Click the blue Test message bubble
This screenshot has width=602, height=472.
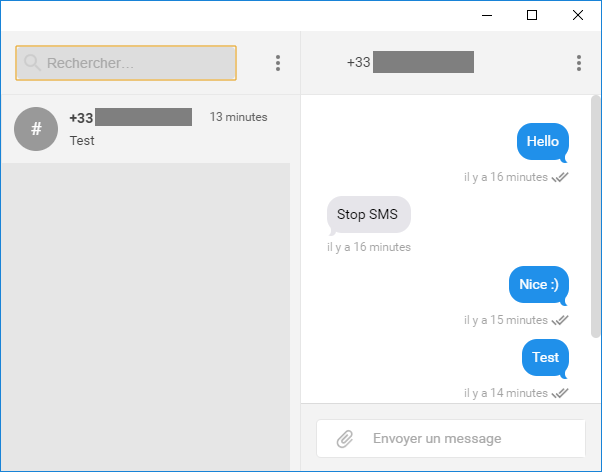pyautogui.click(x=545, y=358)
